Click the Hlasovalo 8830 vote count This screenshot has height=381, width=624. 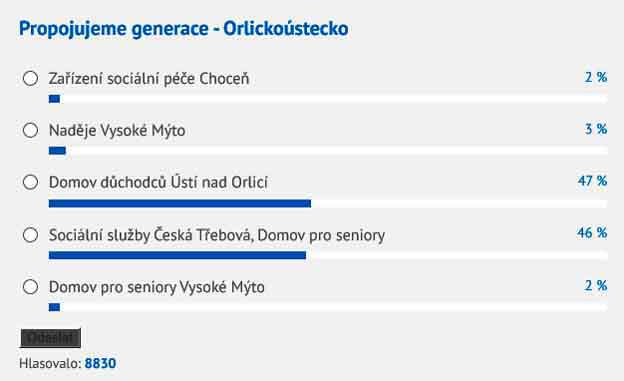pos(68,363)
